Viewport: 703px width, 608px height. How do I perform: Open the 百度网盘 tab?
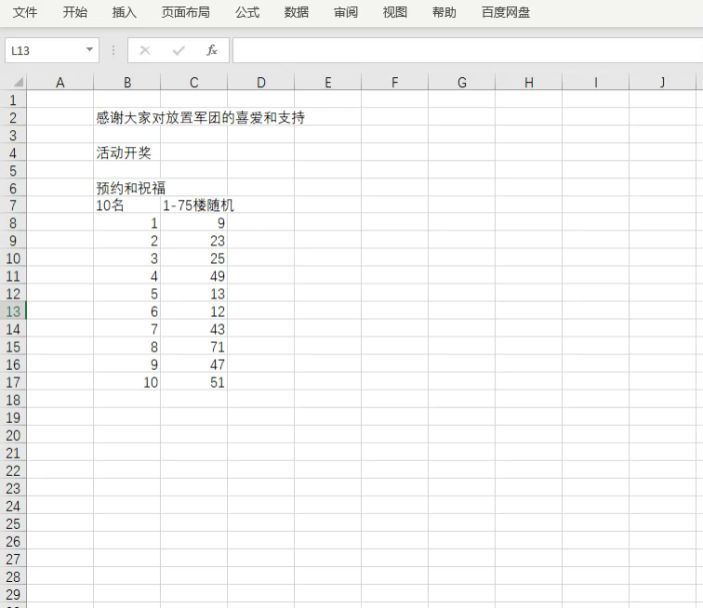pyautogui.click(x=506, y=13)
